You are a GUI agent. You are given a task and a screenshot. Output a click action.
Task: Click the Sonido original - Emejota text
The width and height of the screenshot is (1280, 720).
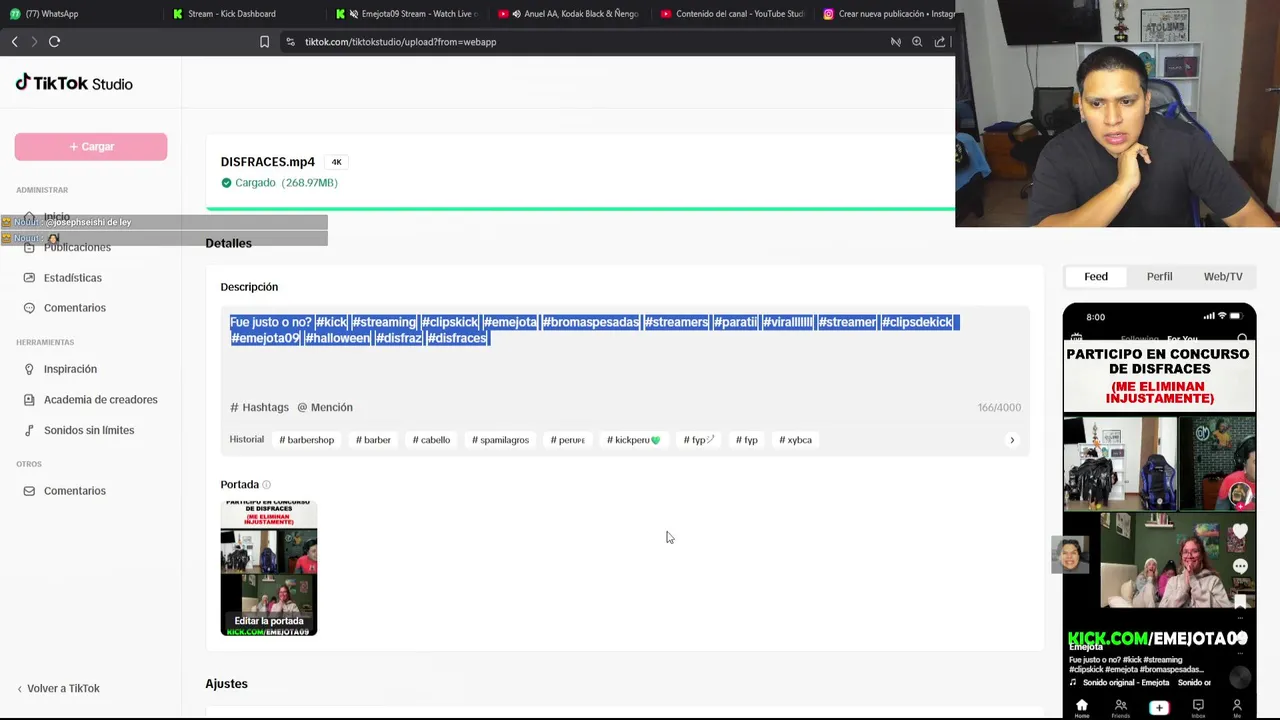coord(1126,683)
